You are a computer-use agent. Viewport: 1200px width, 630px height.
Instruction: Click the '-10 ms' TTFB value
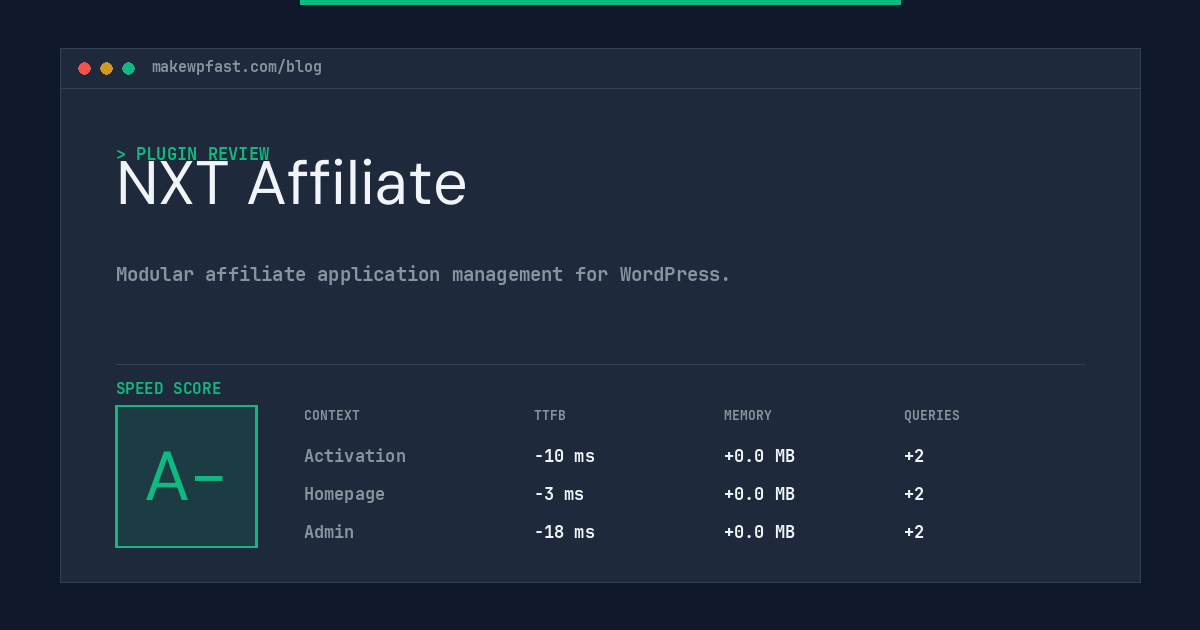tap(564, 456)
